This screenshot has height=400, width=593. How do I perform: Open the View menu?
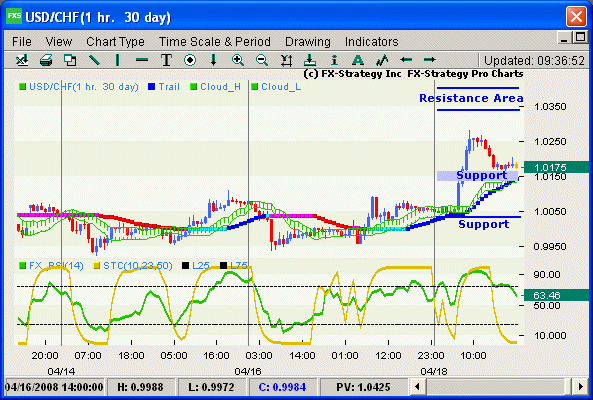click(59, 42)
